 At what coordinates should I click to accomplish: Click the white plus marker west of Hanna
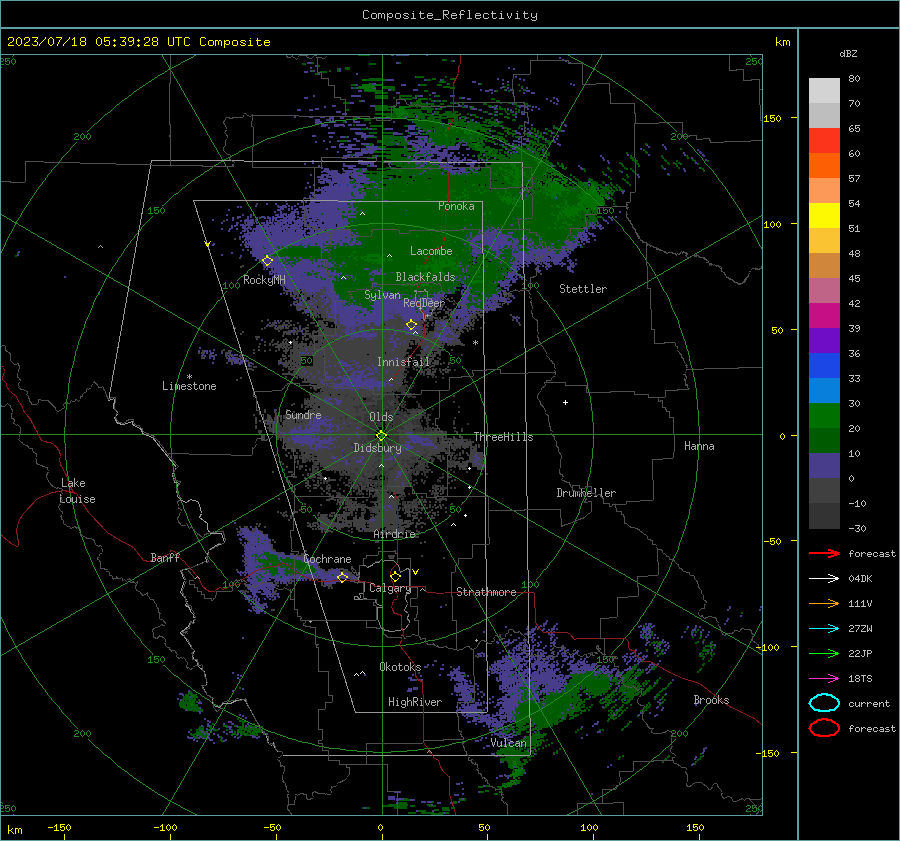coord(565,402)
